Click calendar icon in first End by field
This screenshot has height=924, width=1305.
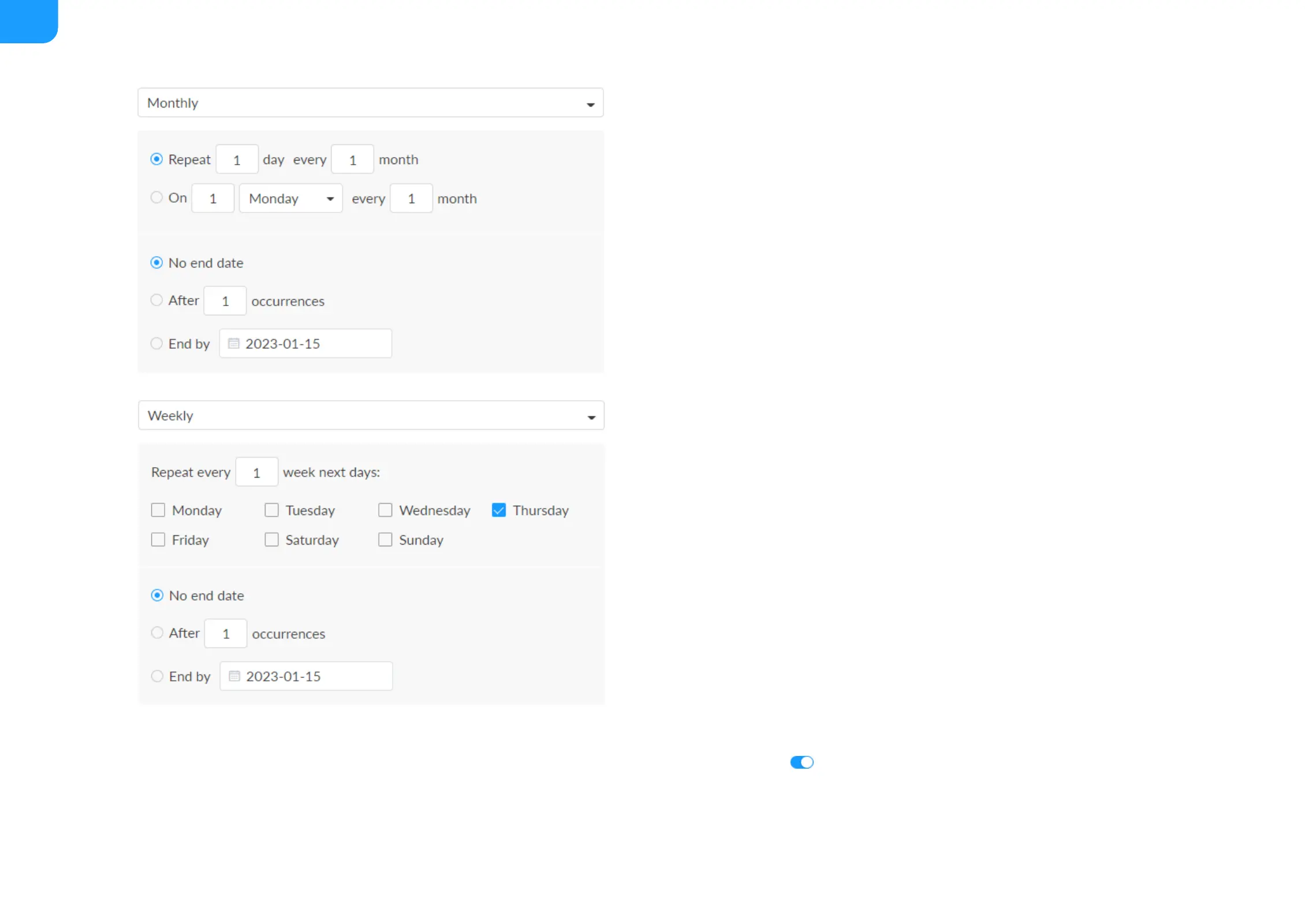233,344
